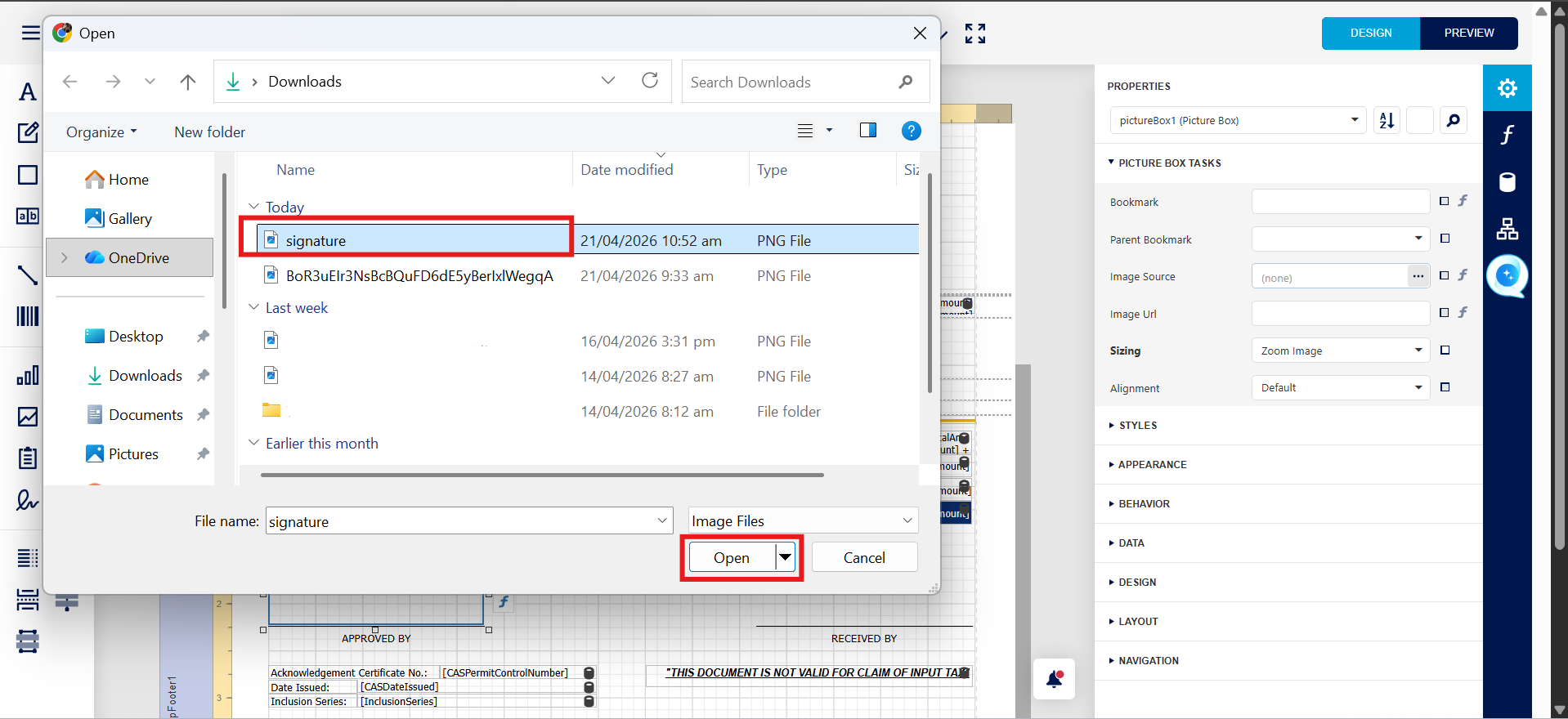1568x719 pixels.
Task: Open the Properties gear panel icon
Action: click(x=1507, y=88)
